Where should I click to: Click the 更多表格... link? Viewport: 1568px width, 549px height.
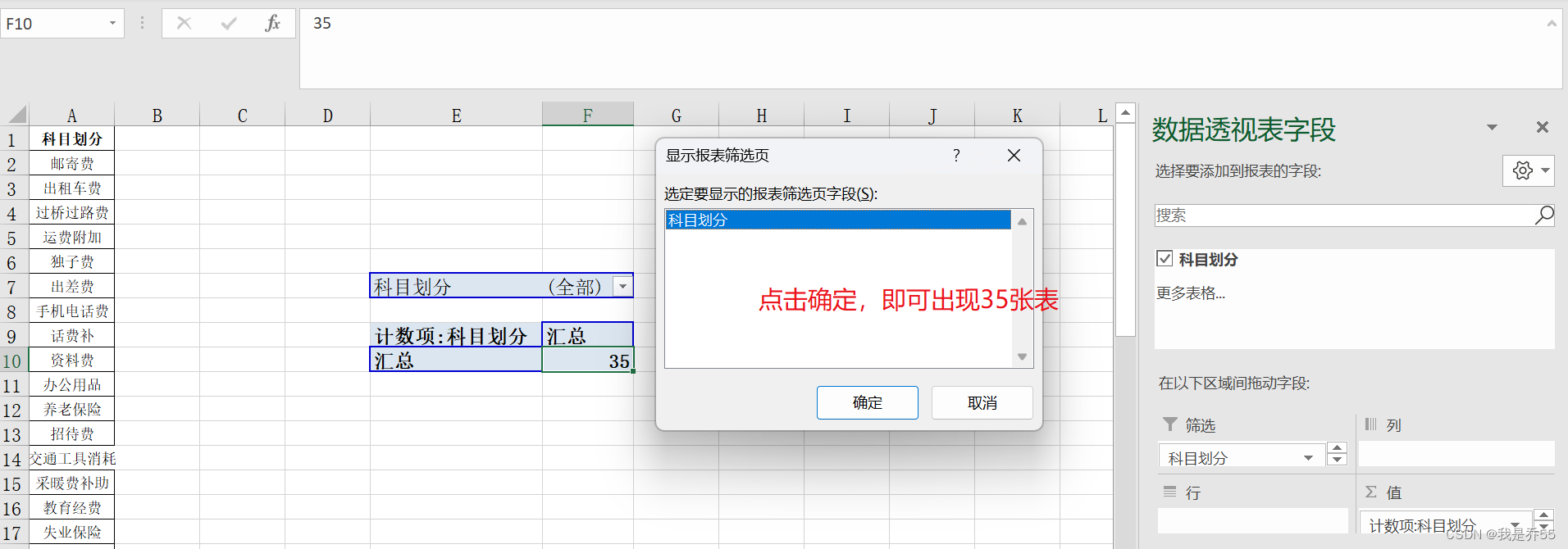(1191, 293)
